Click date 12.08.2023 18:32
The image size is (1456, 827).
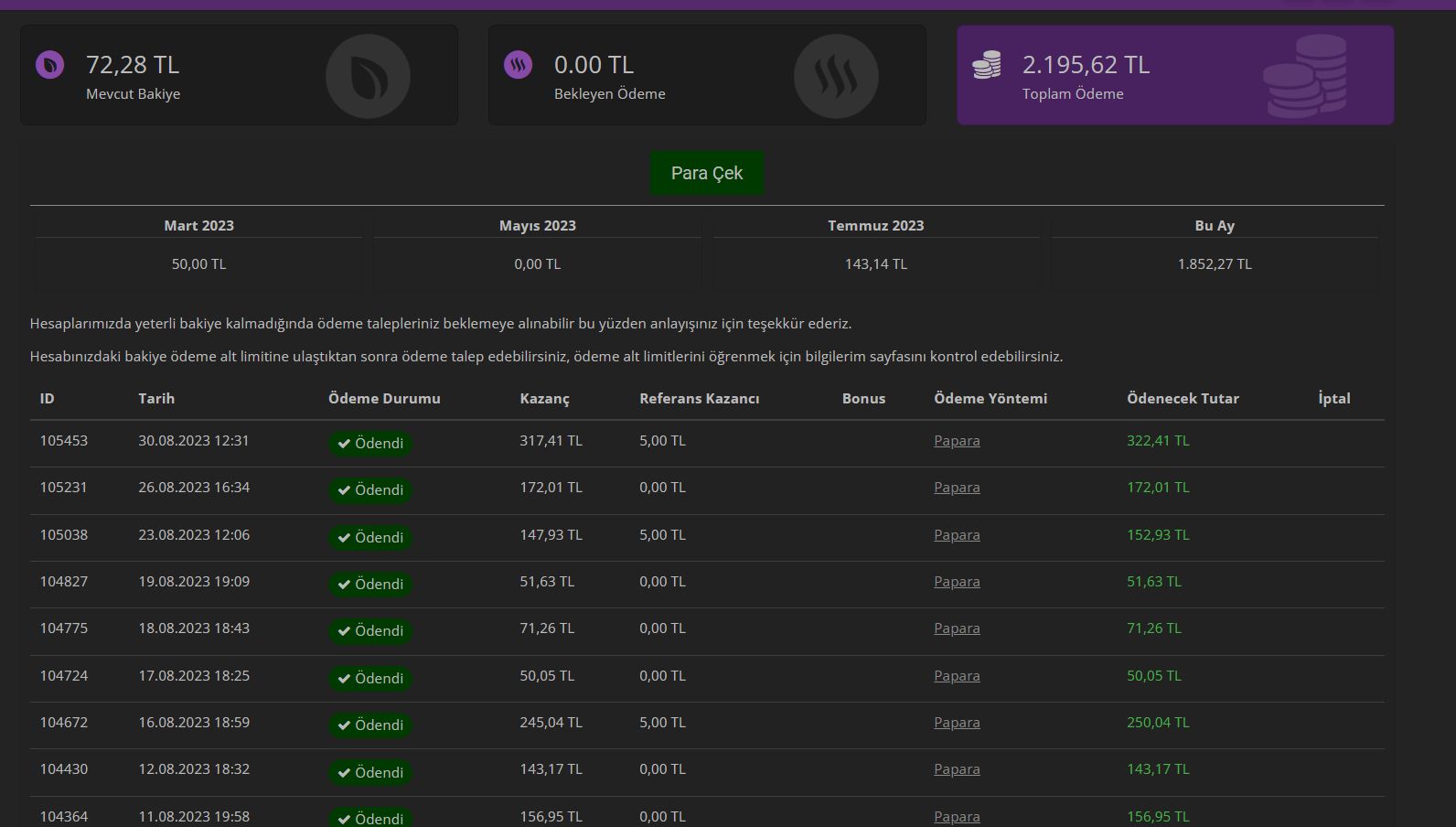click(x=194, y=769)
